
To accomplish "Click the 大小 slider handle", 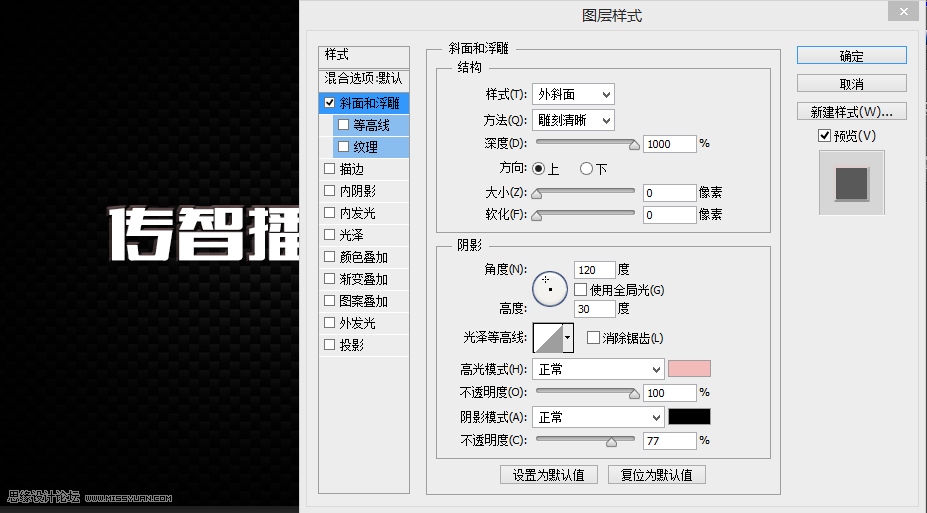I will tap(537, 193).
